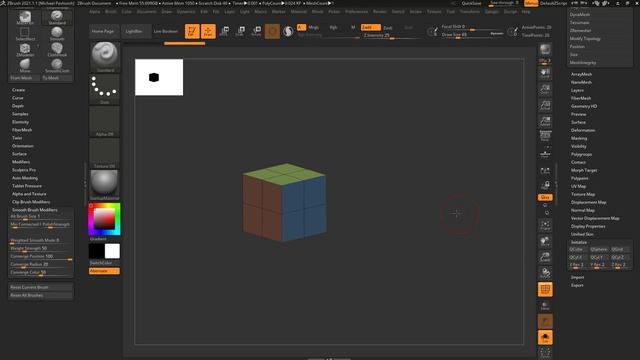640x360 pixels.
Task: Adjust the Focal Shift slider
Action: [x=472, y=27]
